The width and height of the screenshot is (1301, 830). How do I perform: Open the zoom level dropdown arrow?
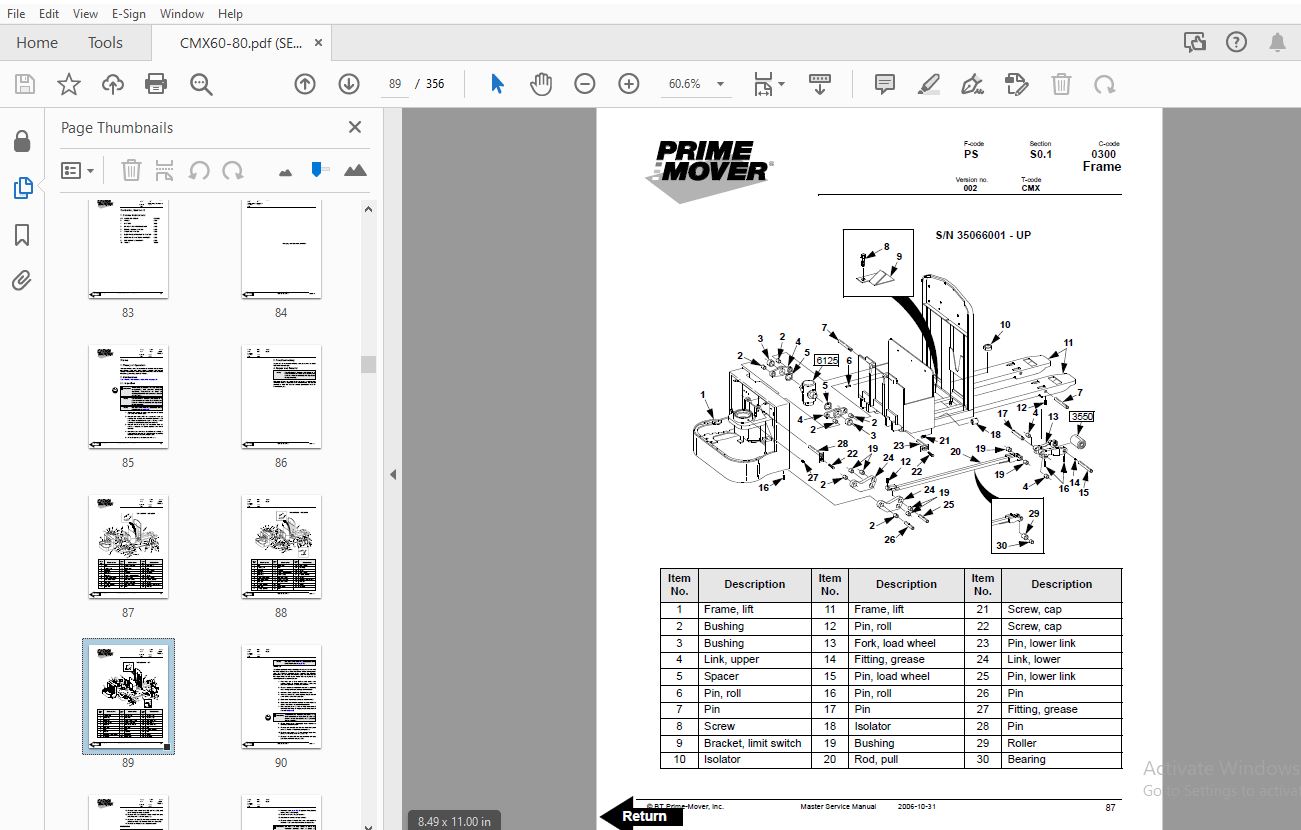click(x=720, y=84)
